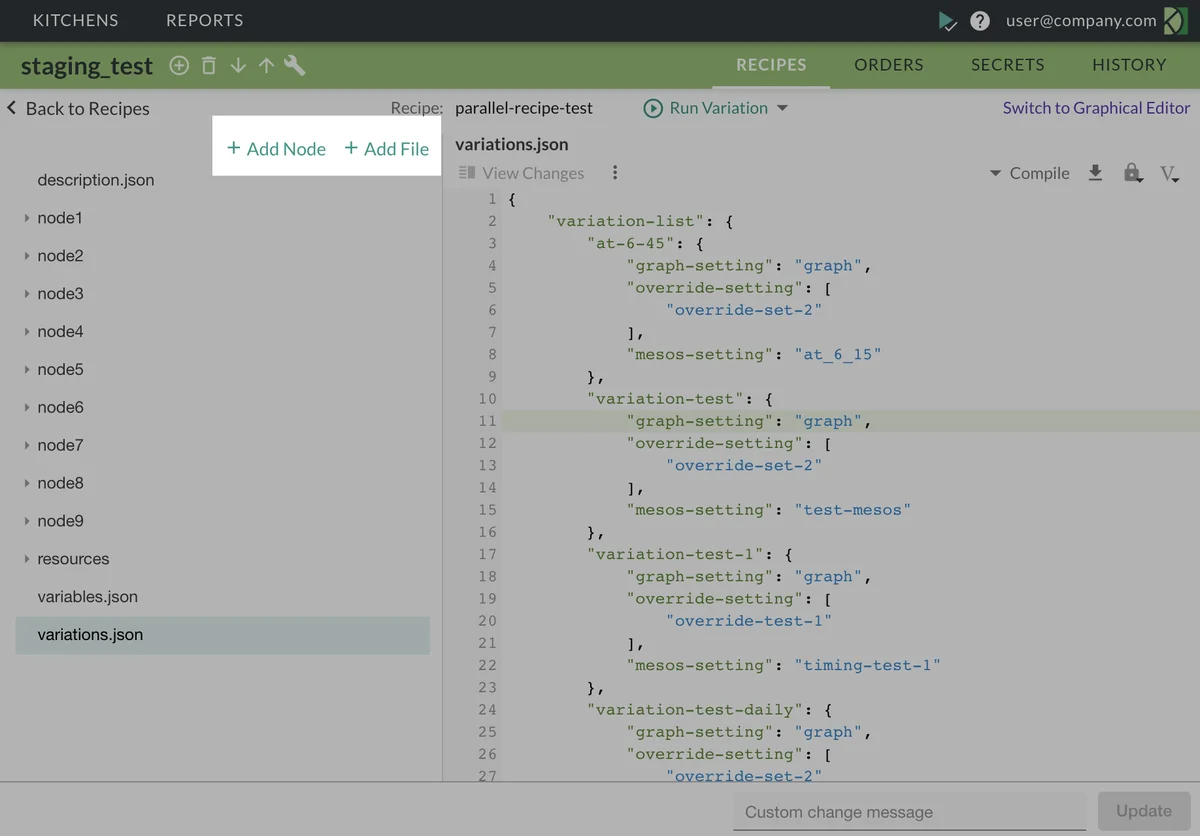Viewport: 1200px width, 836px height.
Task: Click Switch to Graphical Editor link
Action: [1096, 108]
